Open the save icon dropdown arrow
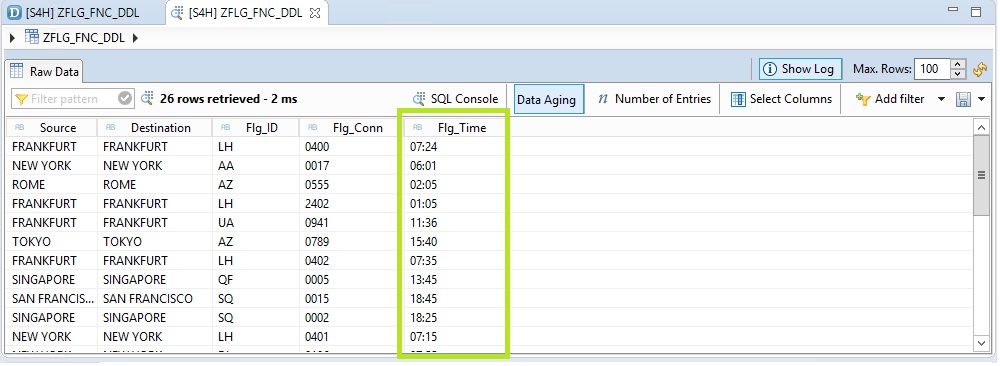The height and width of the screenshot is (366, 1000). click(x=982, y=99)
